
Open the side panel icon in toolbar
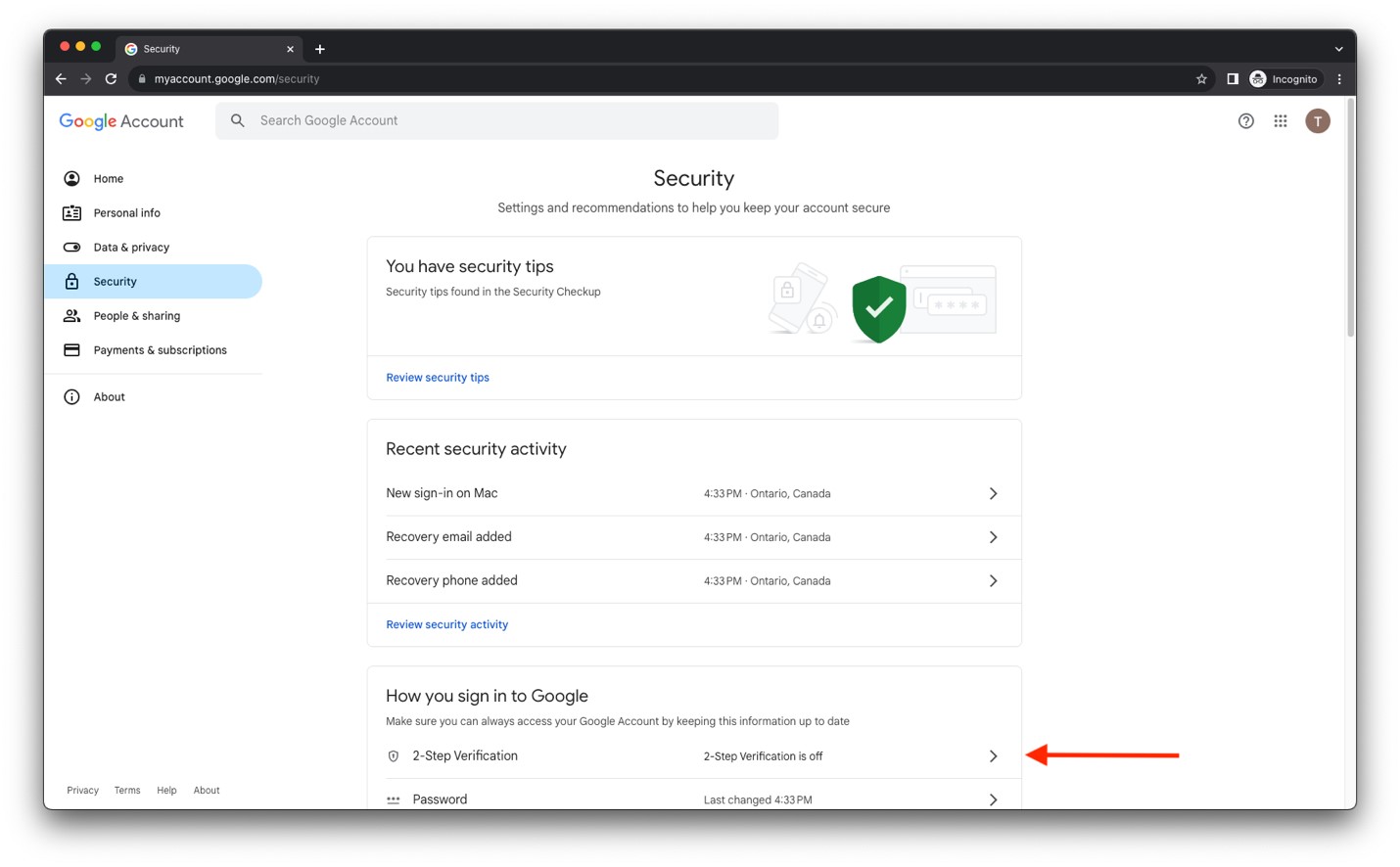pyautogui.click(x=1233, y=79)
